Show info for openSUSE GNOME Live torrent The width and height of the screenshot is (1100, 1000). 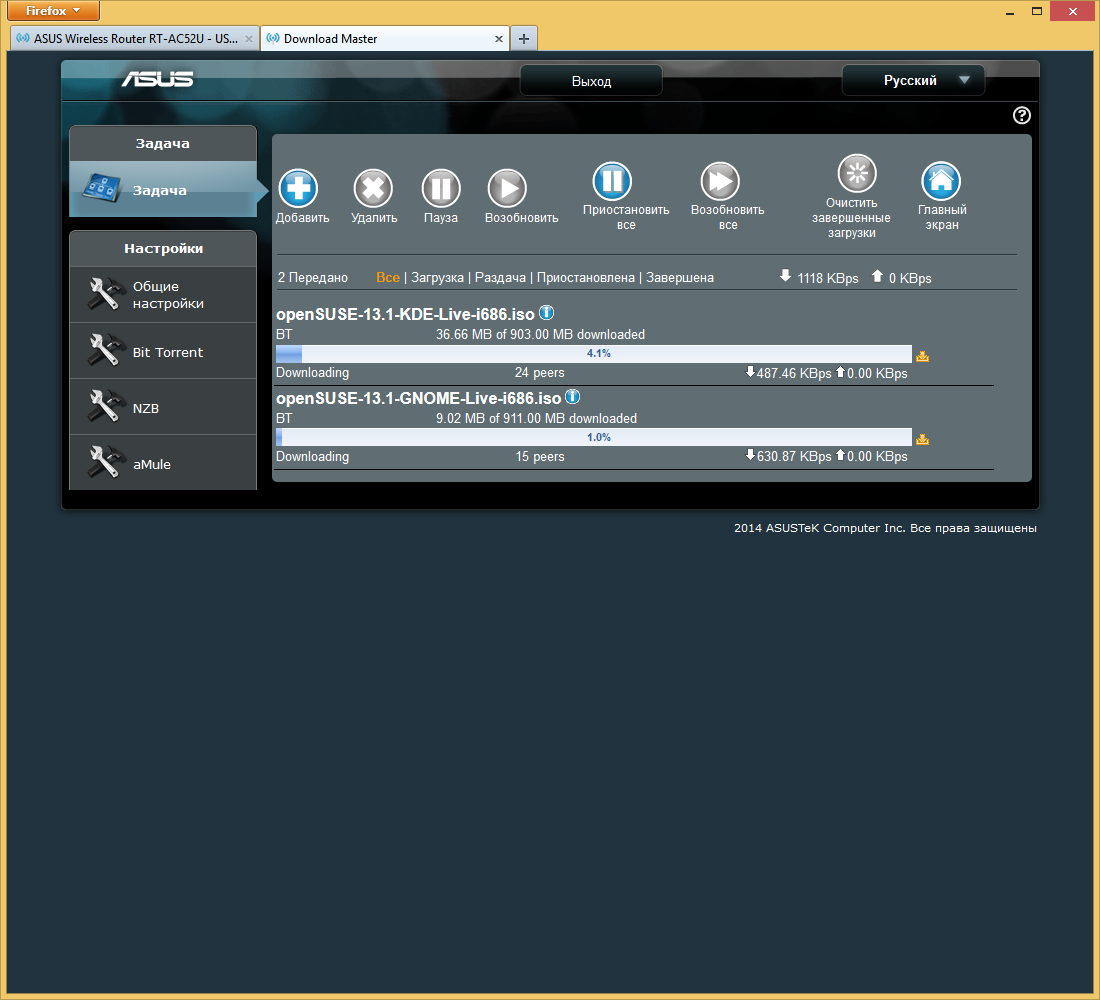(x=572, y=397)
